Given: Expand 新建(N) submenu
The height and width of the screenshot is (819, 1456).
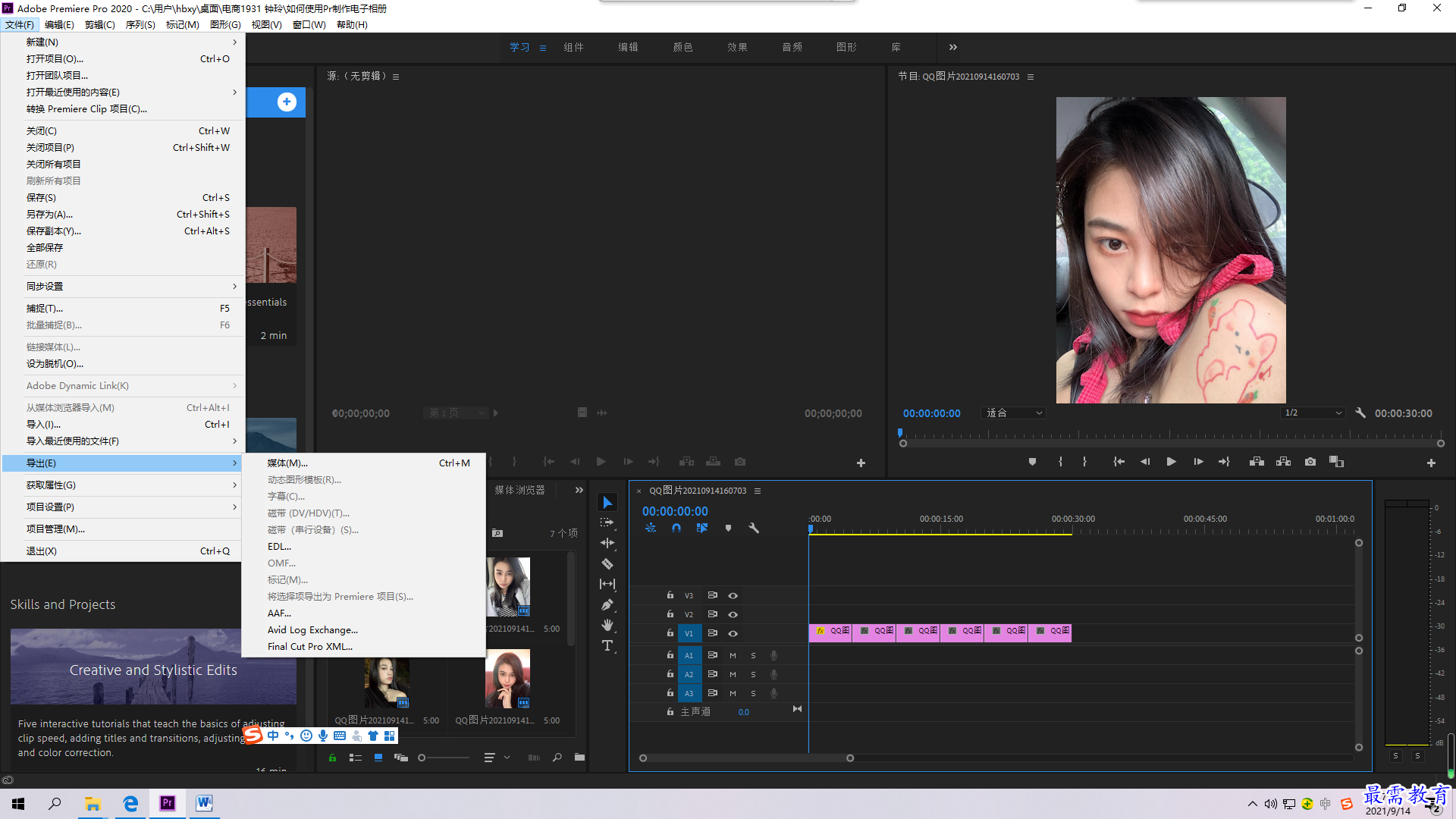Looking at the screenshot, I should point(123,42).
